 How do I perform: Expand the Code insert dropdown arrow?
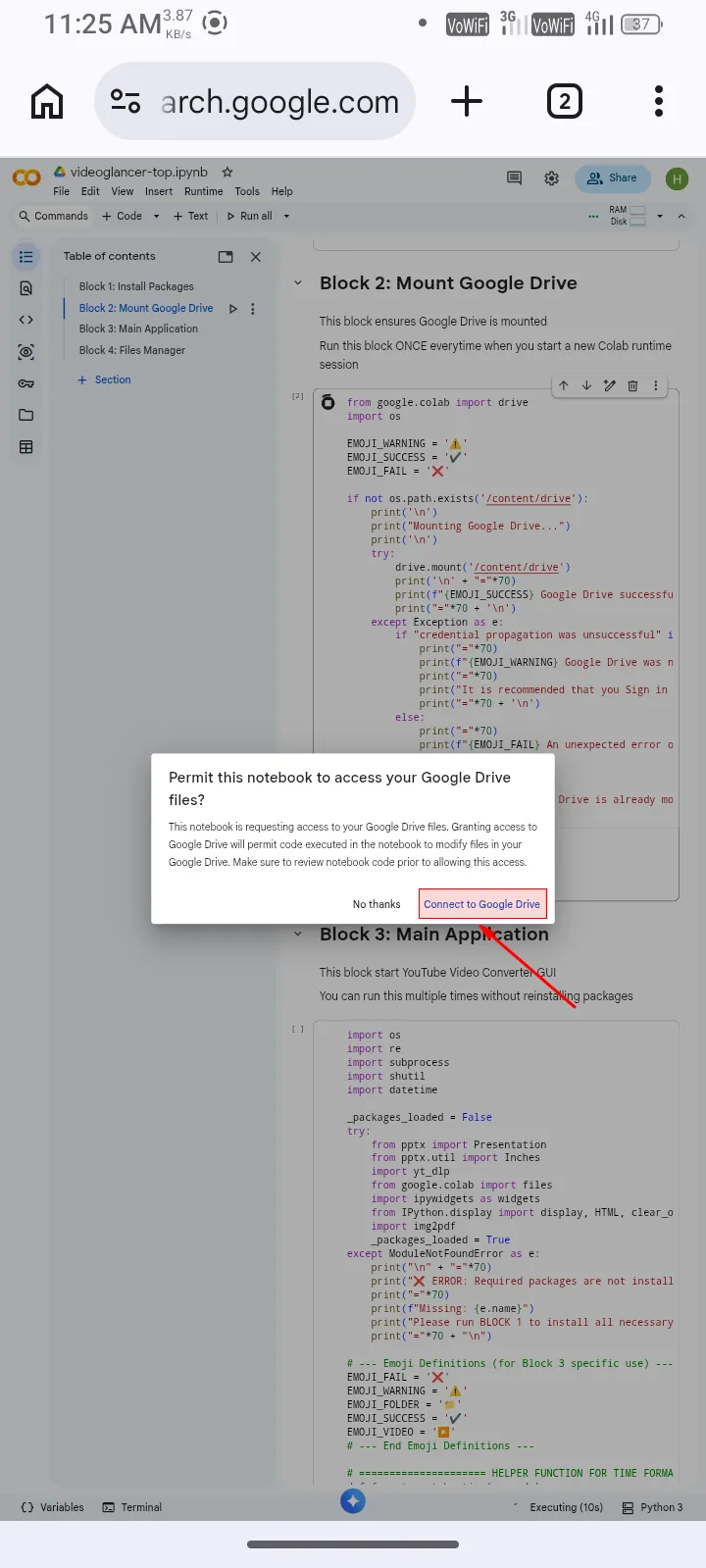[156, 216]
